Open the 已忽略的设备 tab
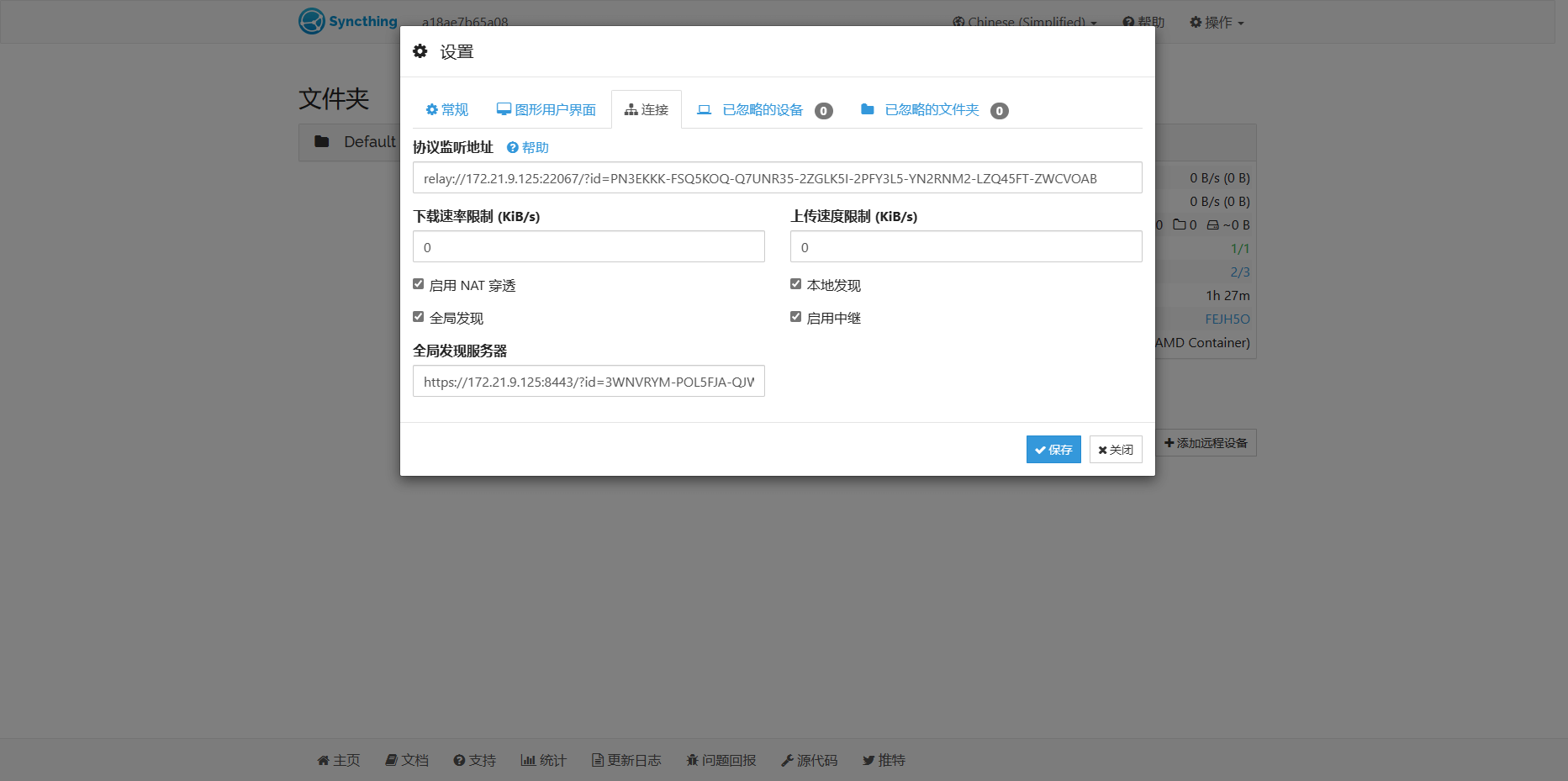Image resolution: width=1568 pixels, height=781 pixels. 763,110
